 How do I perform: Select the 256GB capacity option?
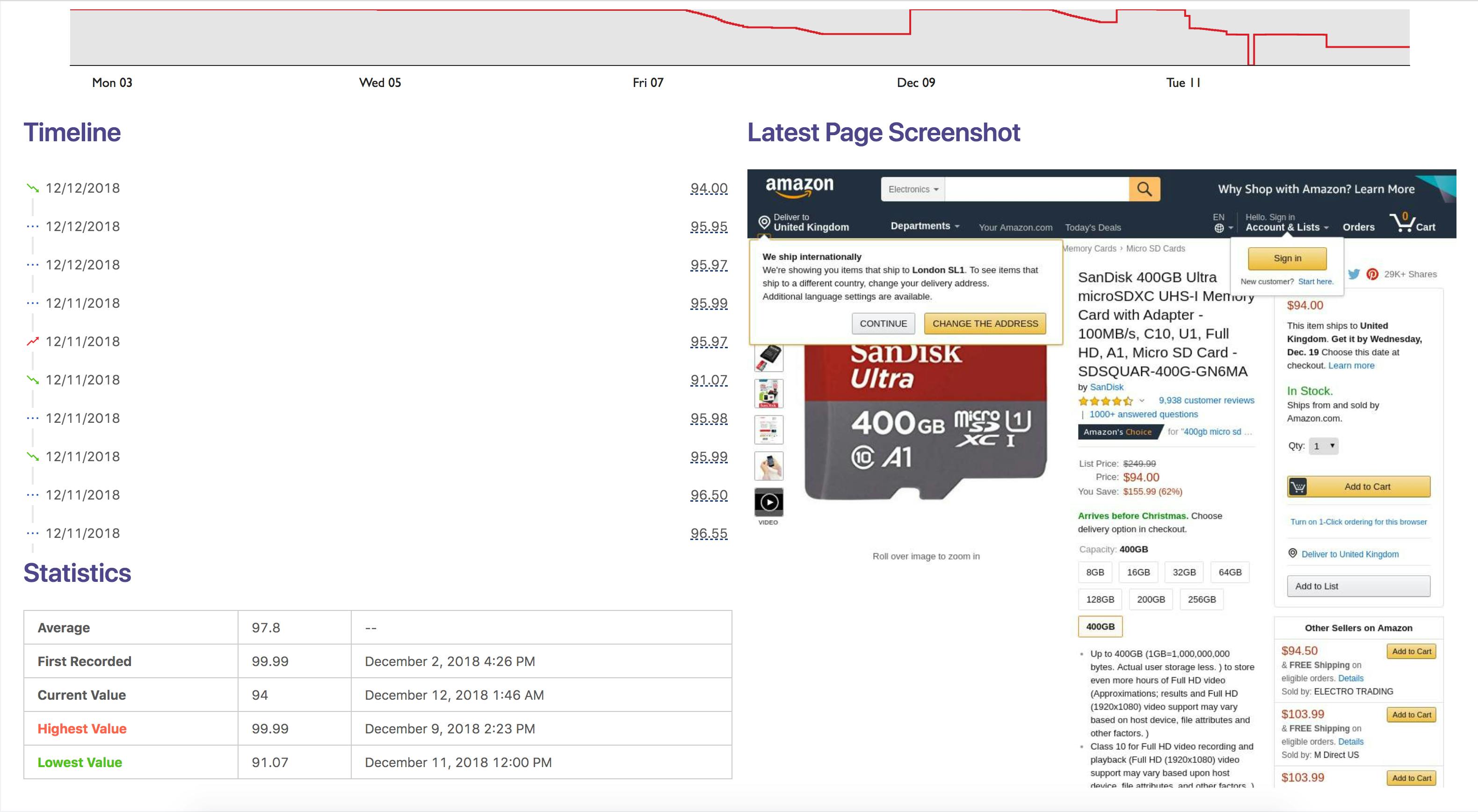(1202, 599)
